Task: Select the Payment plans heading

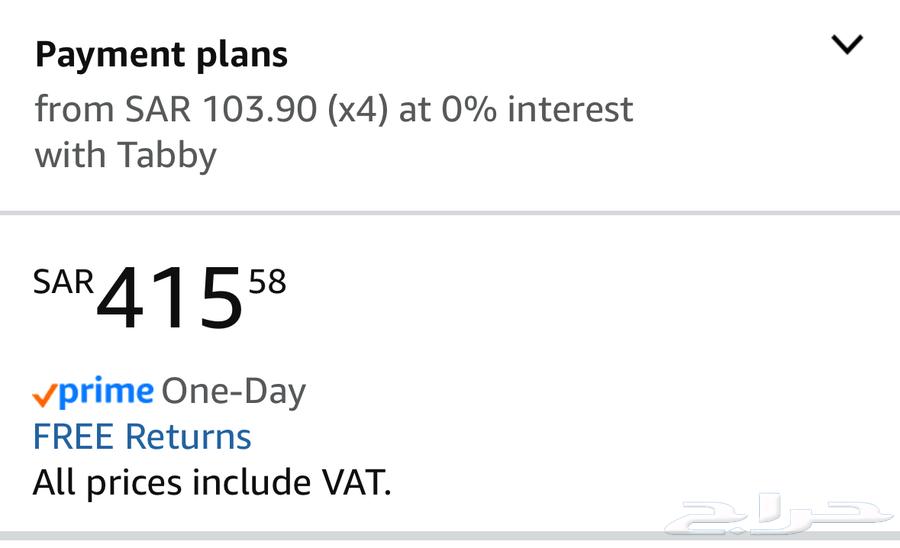Action: (x=161, y=55)
